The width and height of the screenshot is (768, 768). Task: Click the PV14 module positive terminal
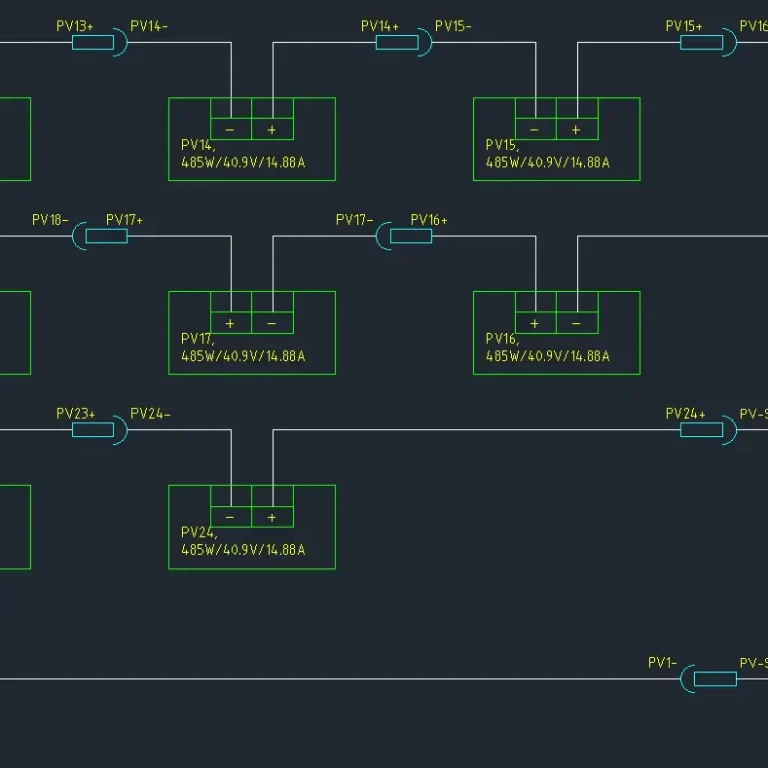tap(272, 130)
